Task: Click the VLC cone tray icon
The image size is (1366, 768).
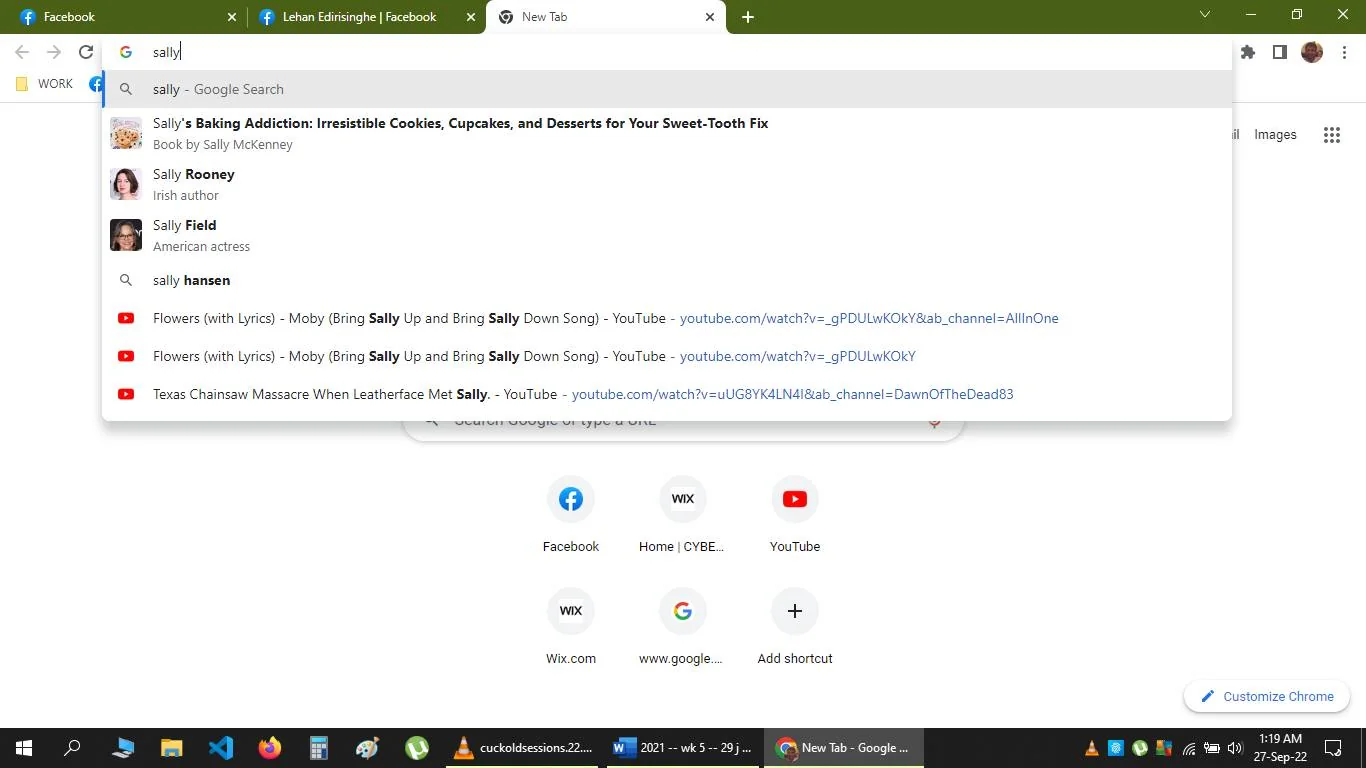Action: (x=1091, y=748)
